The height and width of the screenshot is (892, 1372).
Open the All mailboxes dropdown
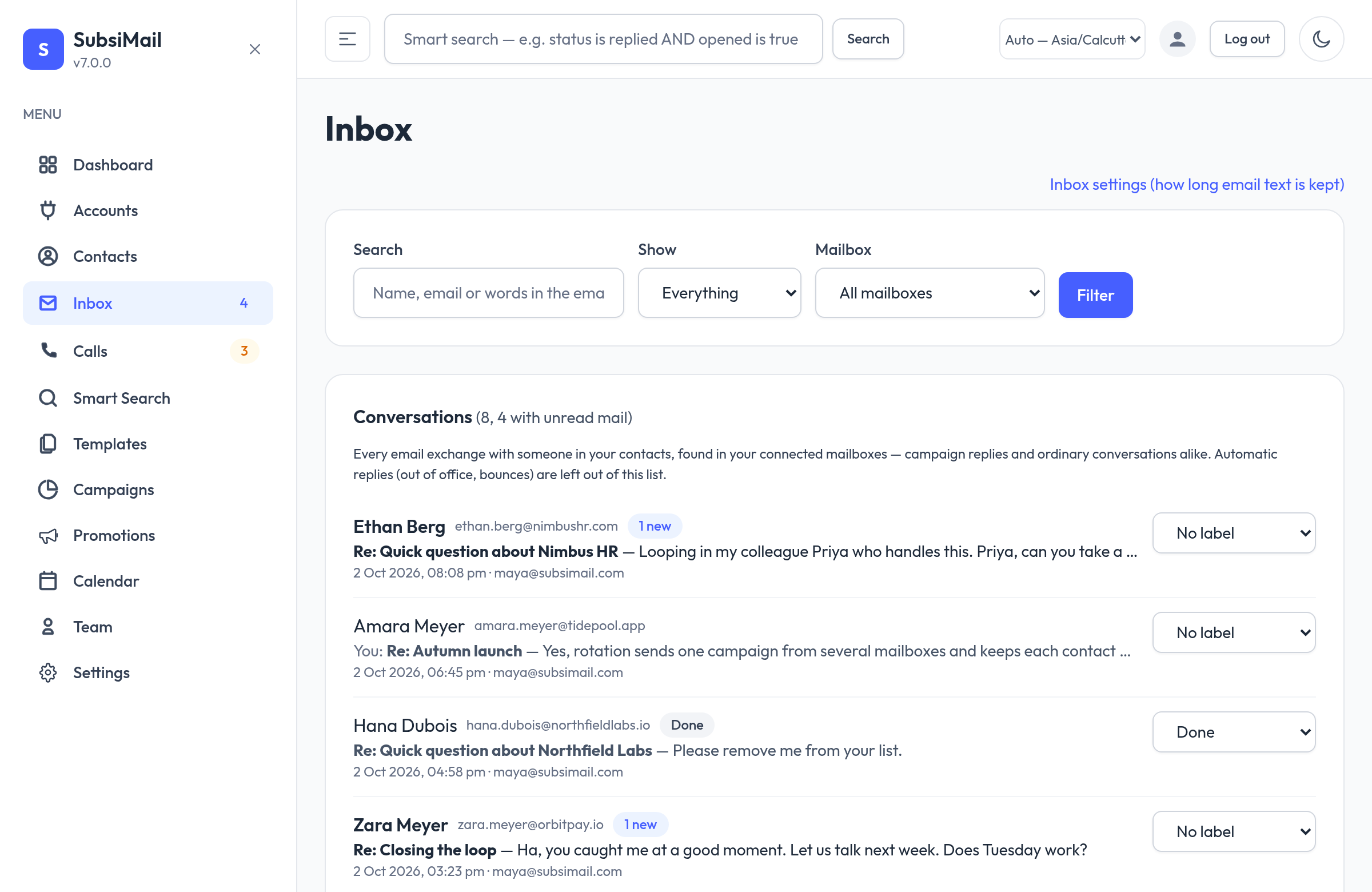tap(930, 293)
